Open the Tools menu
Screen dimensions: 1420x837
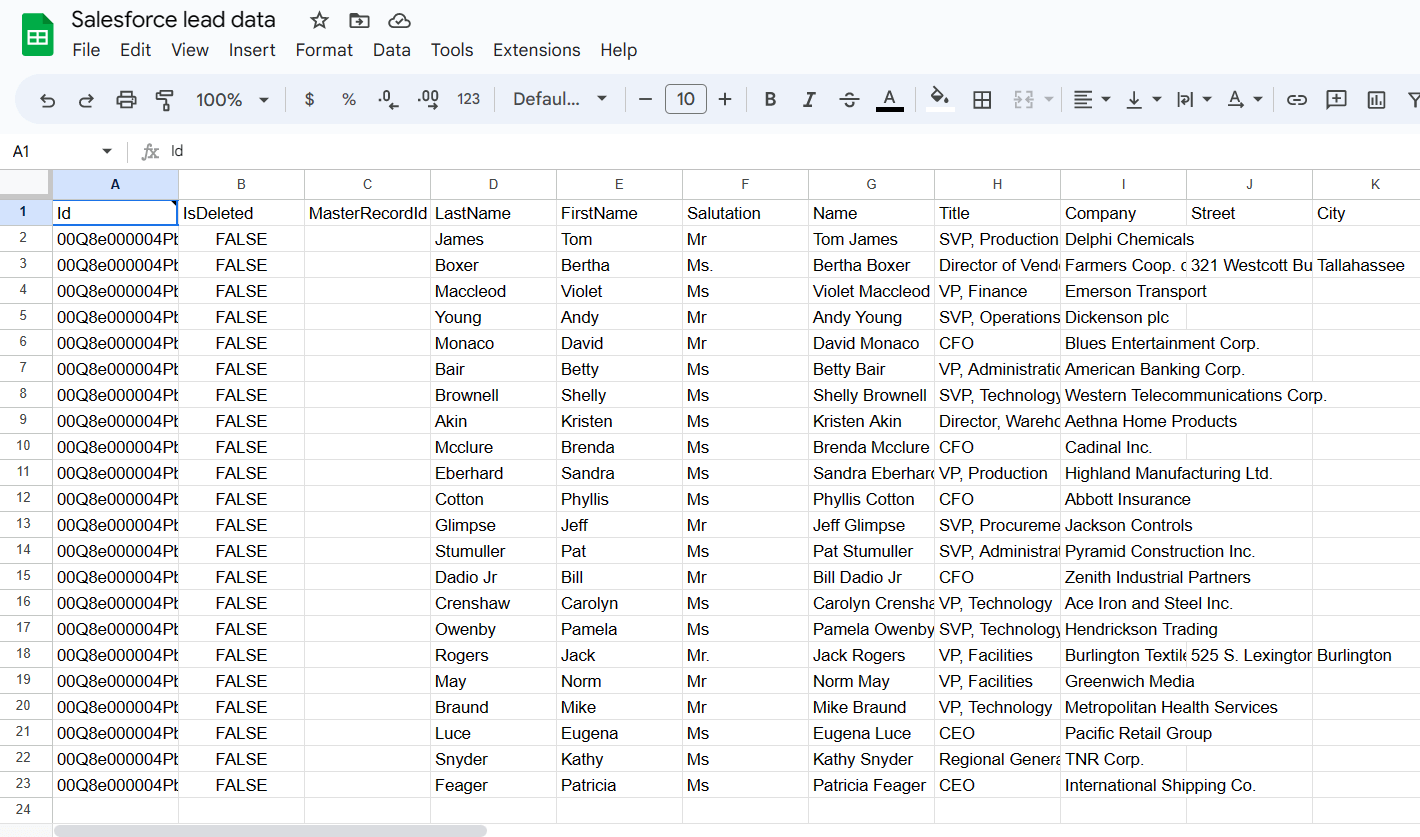(x=452, y=50)
